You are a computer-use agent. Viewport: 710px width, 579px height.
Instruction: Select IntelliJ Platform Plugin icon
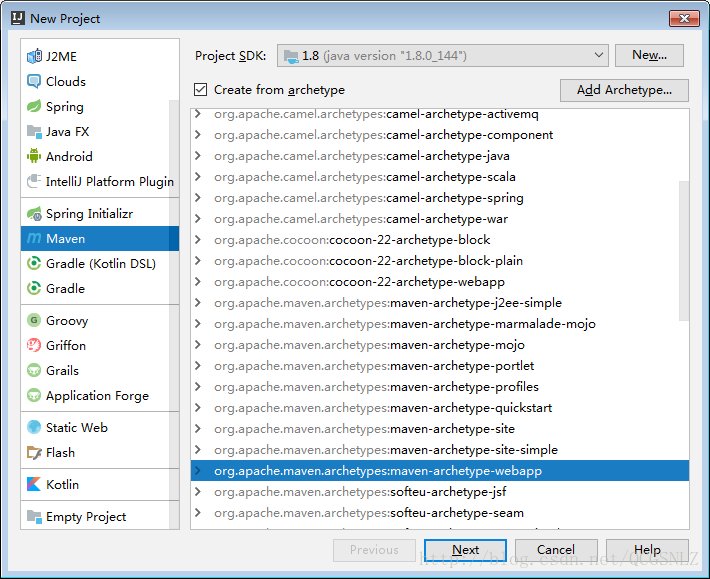[x=34, y=182]
